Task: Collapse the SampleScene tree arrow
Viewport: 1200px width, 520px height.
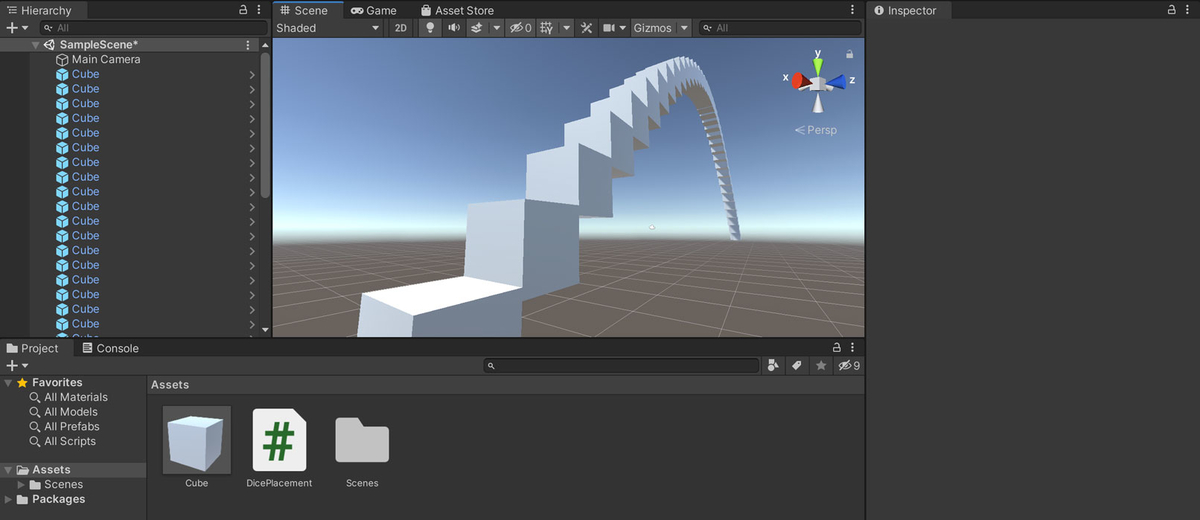Action: [x=36, y=45]
